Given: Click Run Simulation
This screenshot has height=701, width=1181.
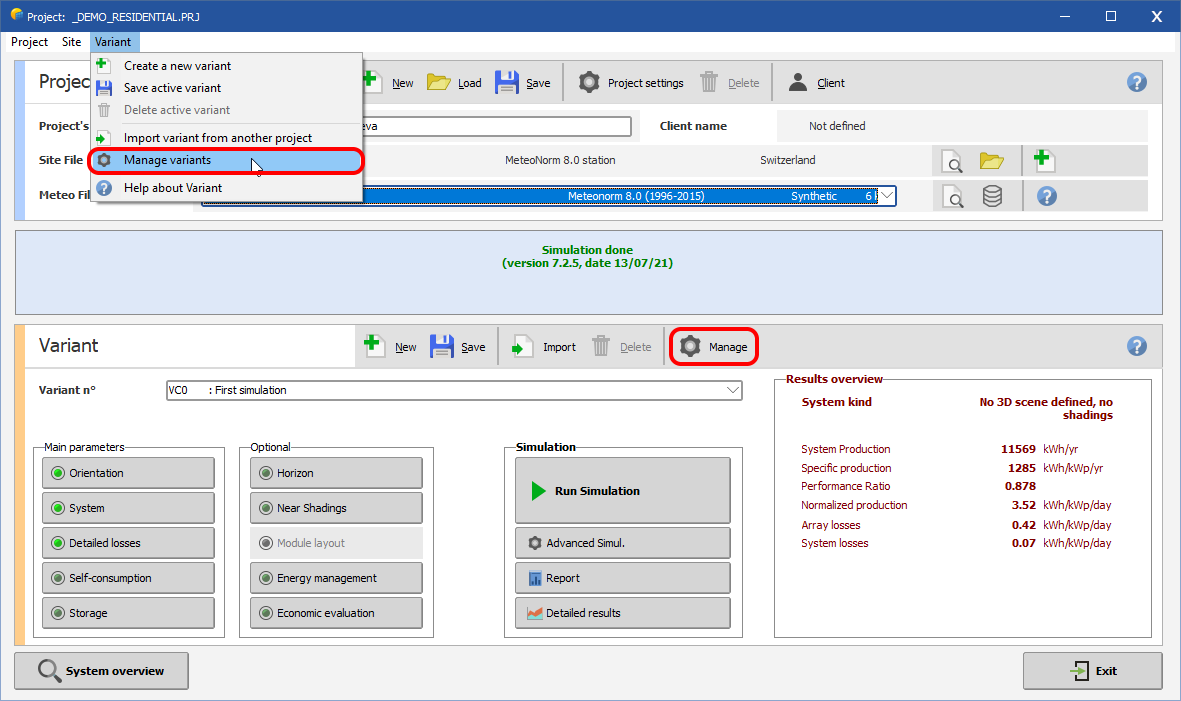Looking at the screenshot, I should click(x=623, y=490).
